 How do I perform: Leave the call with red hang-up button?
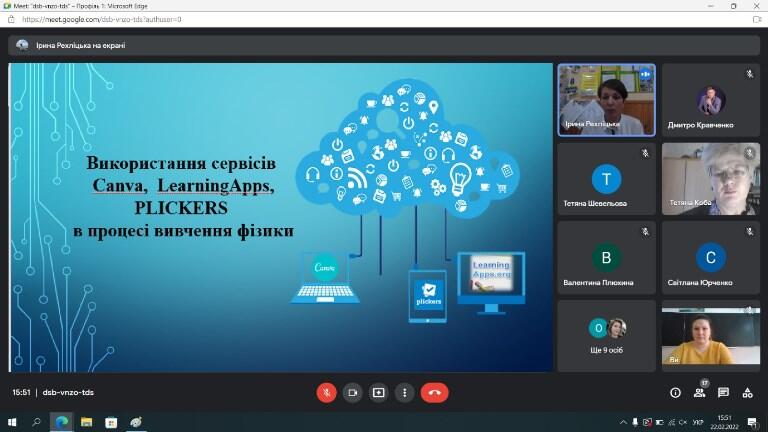pos(434,392)
